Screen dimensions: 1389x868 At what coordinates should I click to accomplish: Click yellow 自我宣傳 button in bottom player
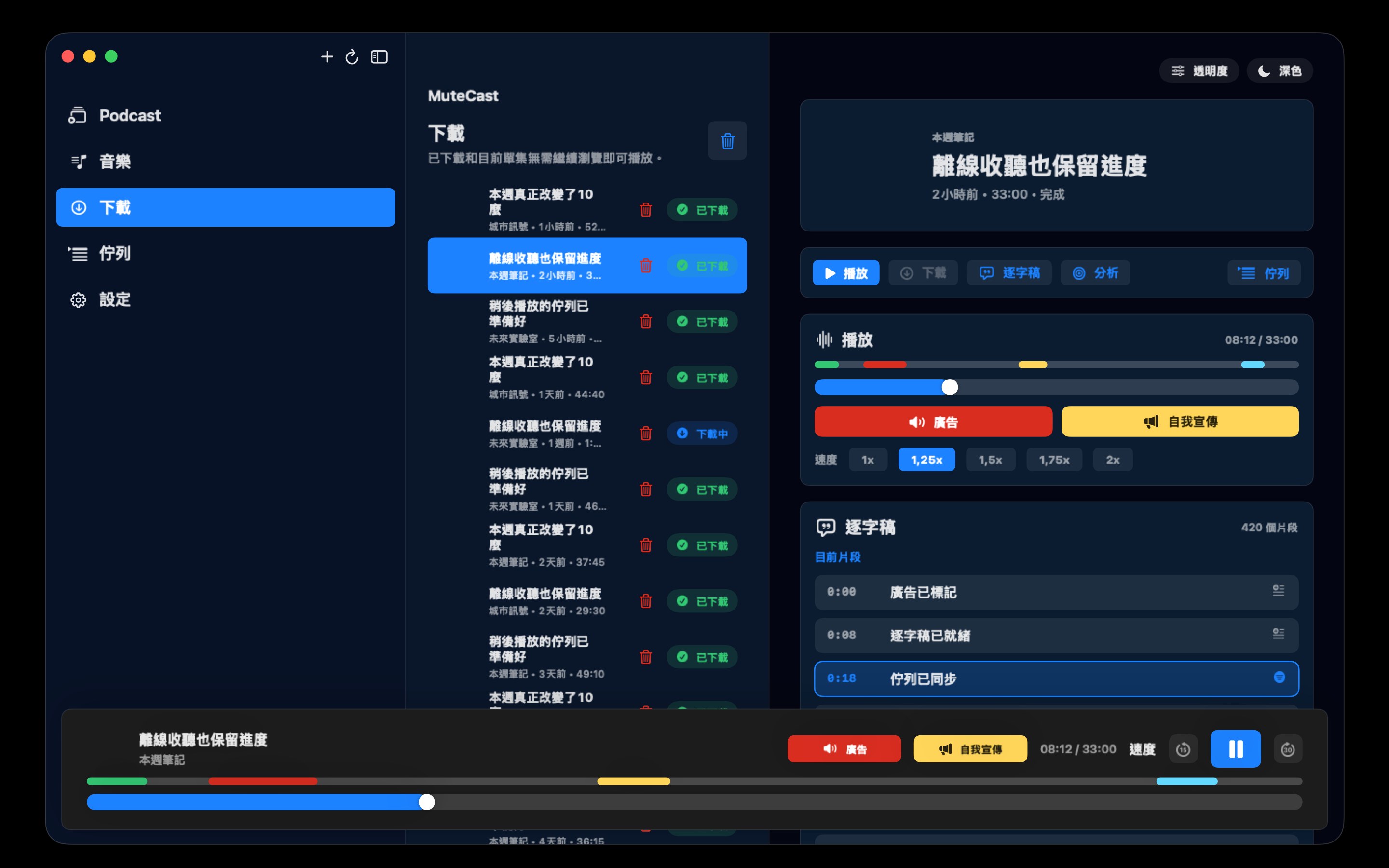970,749
